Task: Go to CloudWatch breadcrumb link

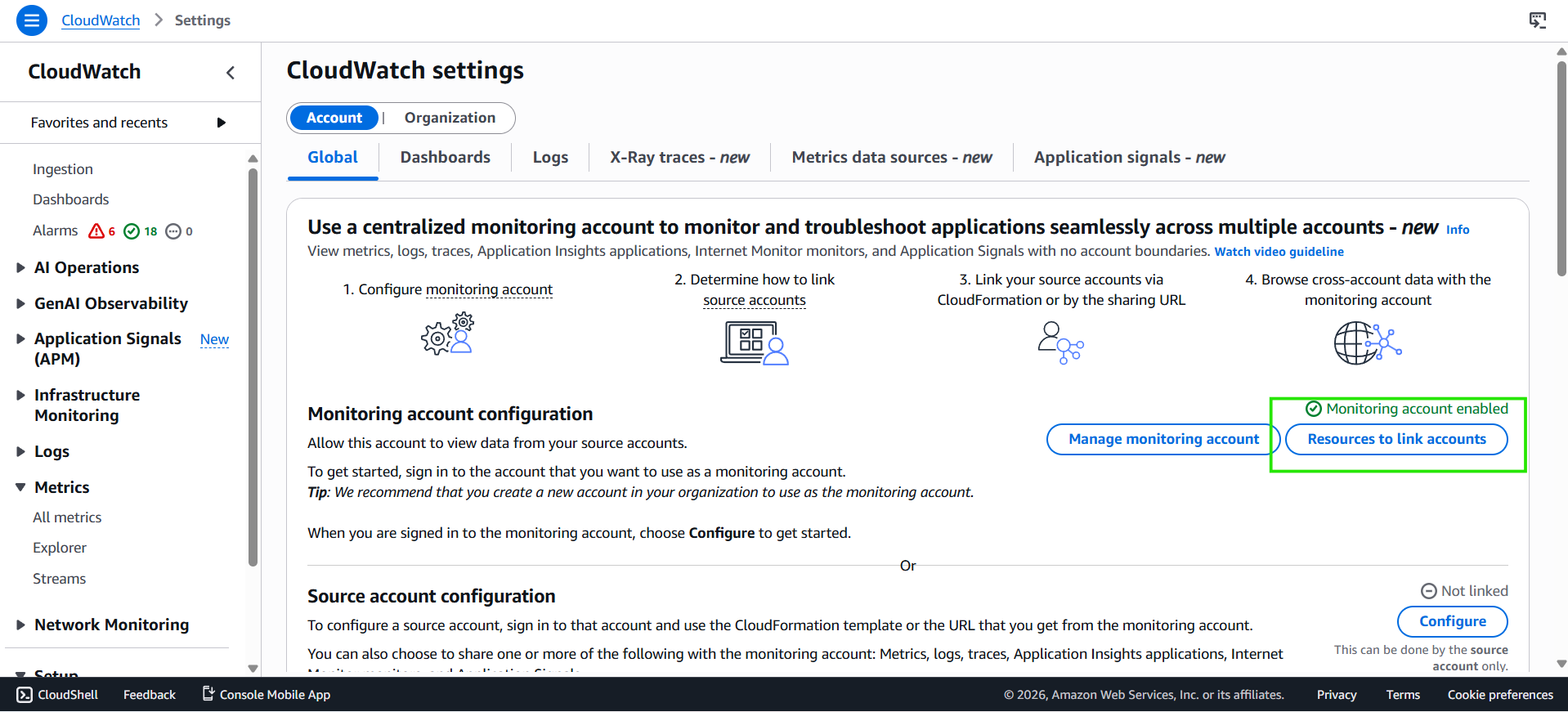Action: point(101,20)
